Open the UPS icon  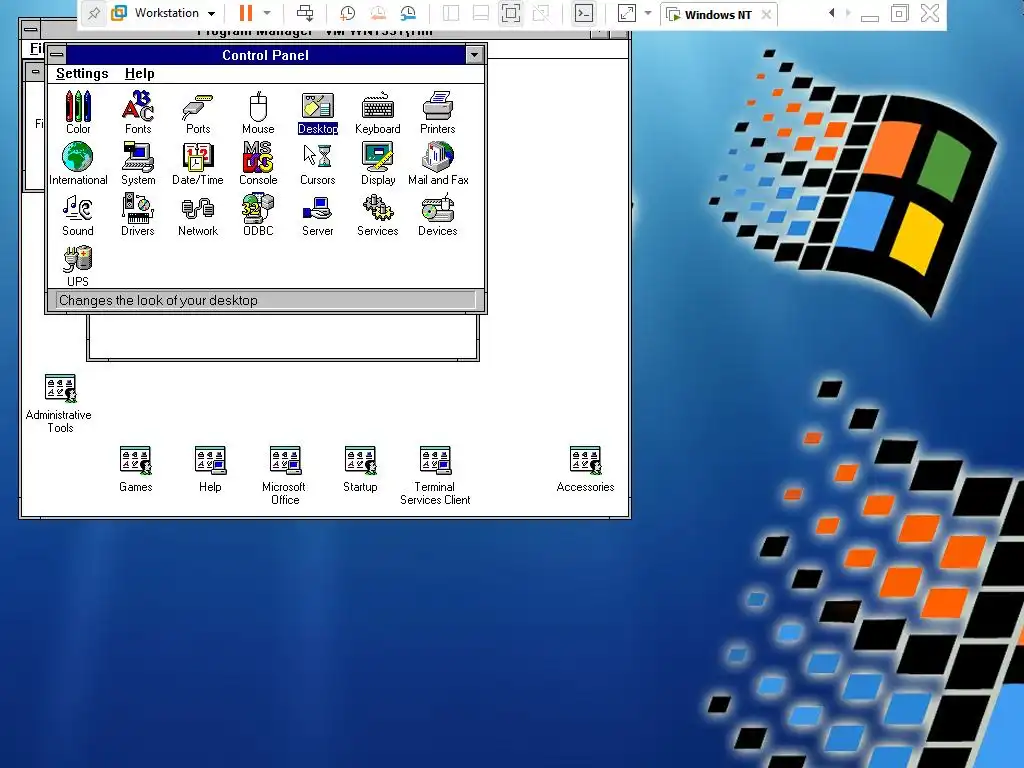click(x=78, y=265)
